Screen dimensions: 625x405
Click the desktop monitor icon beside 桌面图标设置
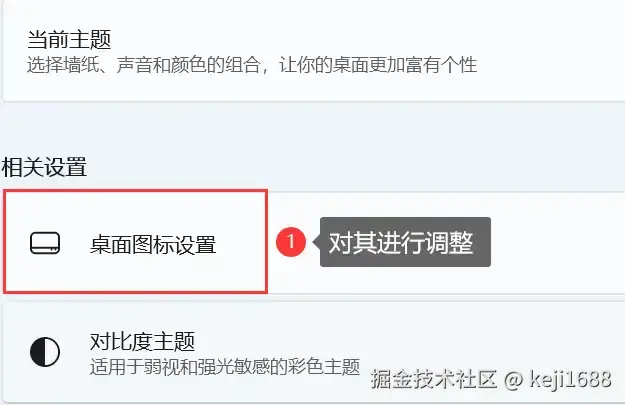point(45,243)
